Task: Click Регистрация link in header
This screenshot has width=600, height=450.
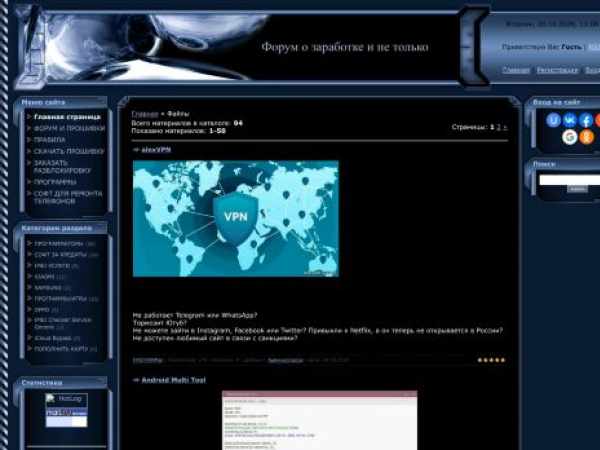Action: pyautogui.click(x=557, y=70)
